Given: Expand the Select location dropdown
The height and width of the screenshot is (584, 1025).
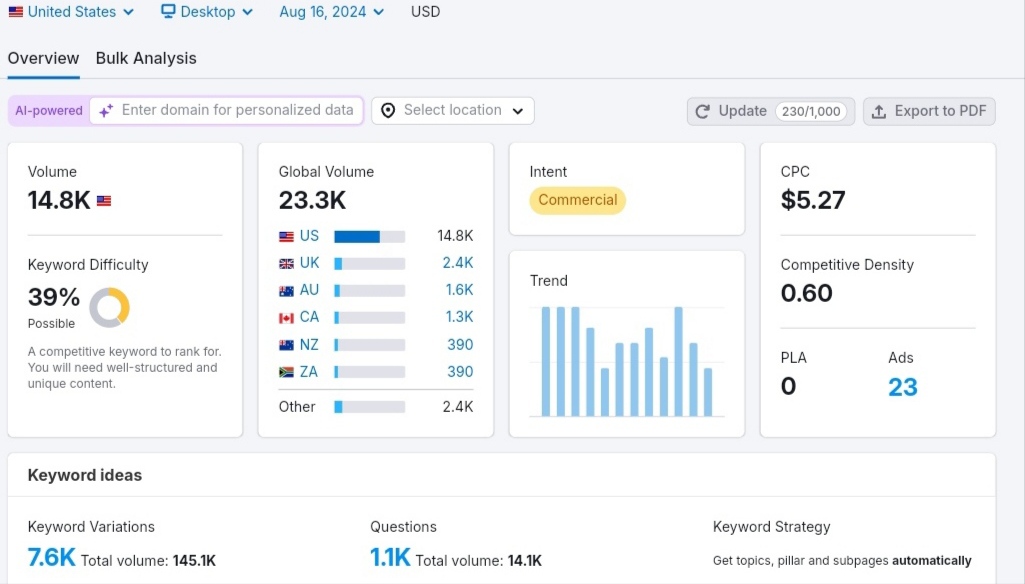Looking at the screenshot, I should [452, 111].
